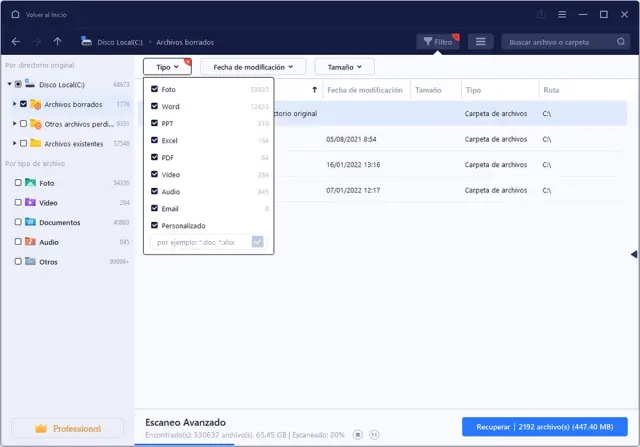This screenshot has height=447, width=640.
Task: Click the Professional upgrade button
Action: tap(68, 428)
